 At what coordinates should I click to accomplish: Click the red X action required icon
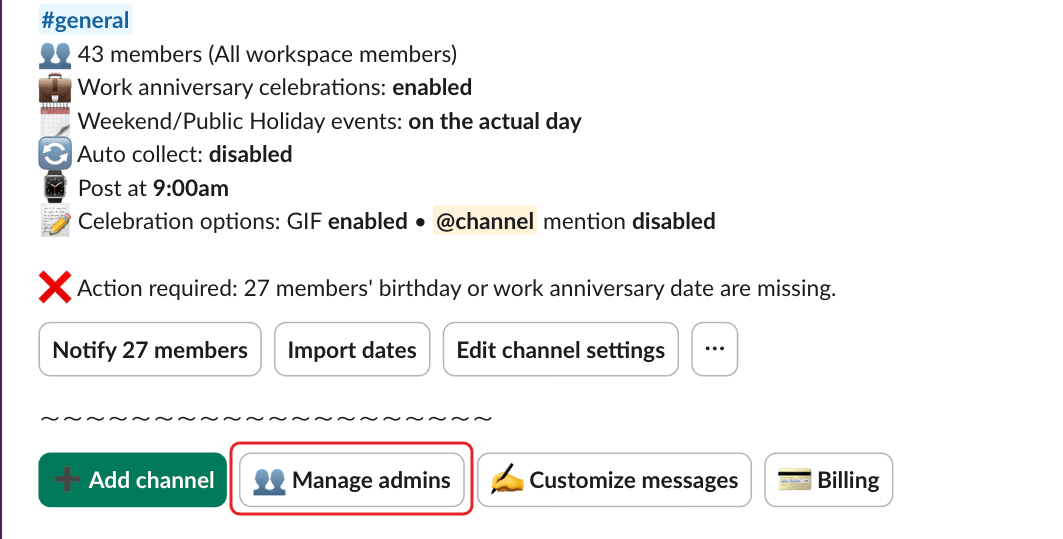click(x=54, y=287)
